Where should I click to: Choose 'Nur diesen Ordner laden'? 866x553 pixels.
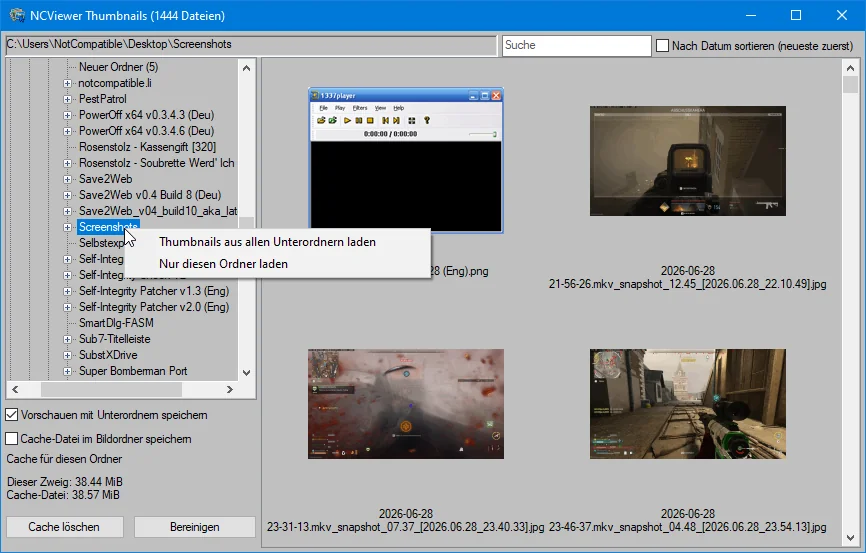point(278,264)
